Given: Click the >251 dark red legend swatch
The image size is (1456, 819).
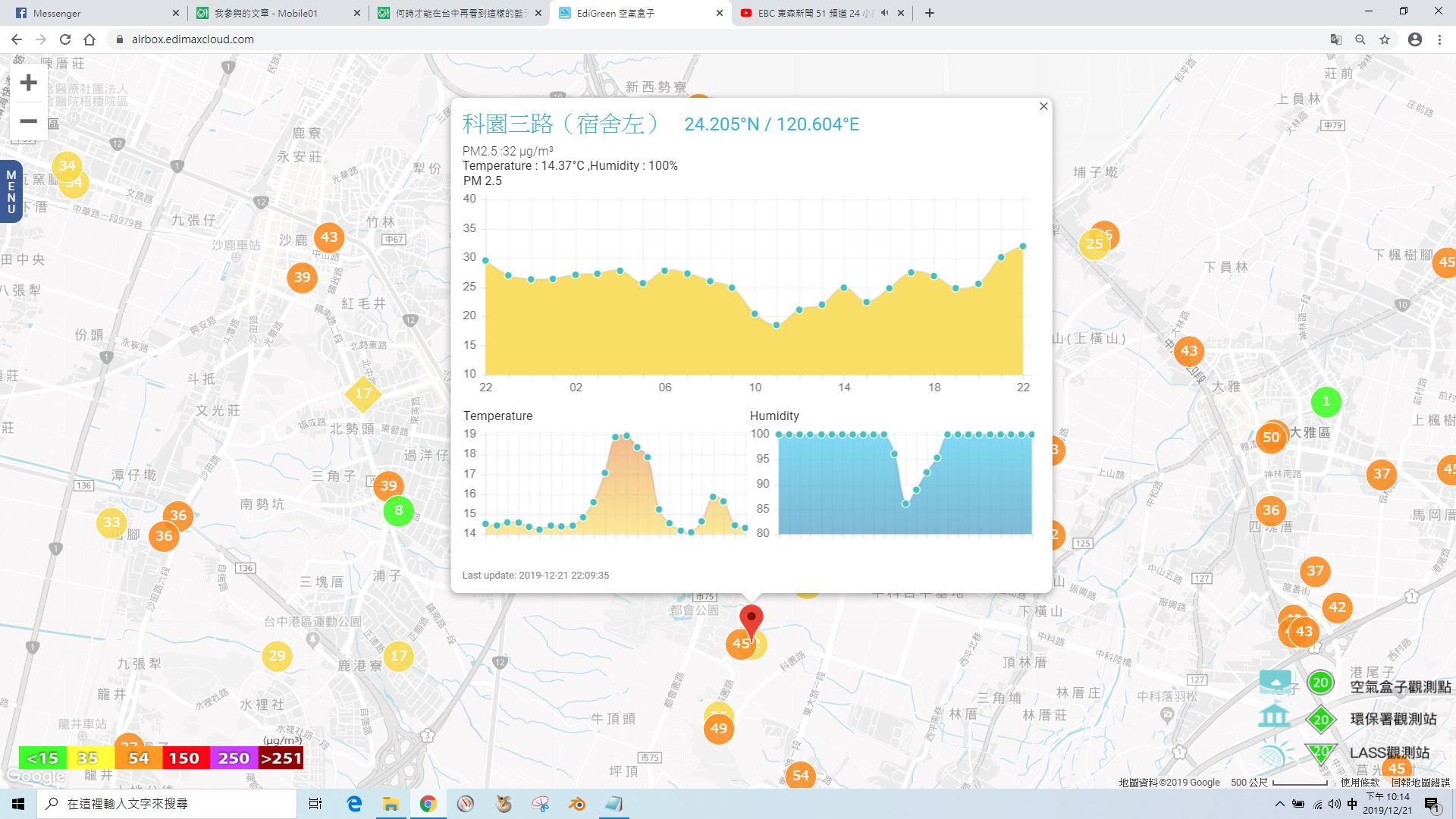Looking at the screenshot, I should point(281,758).
